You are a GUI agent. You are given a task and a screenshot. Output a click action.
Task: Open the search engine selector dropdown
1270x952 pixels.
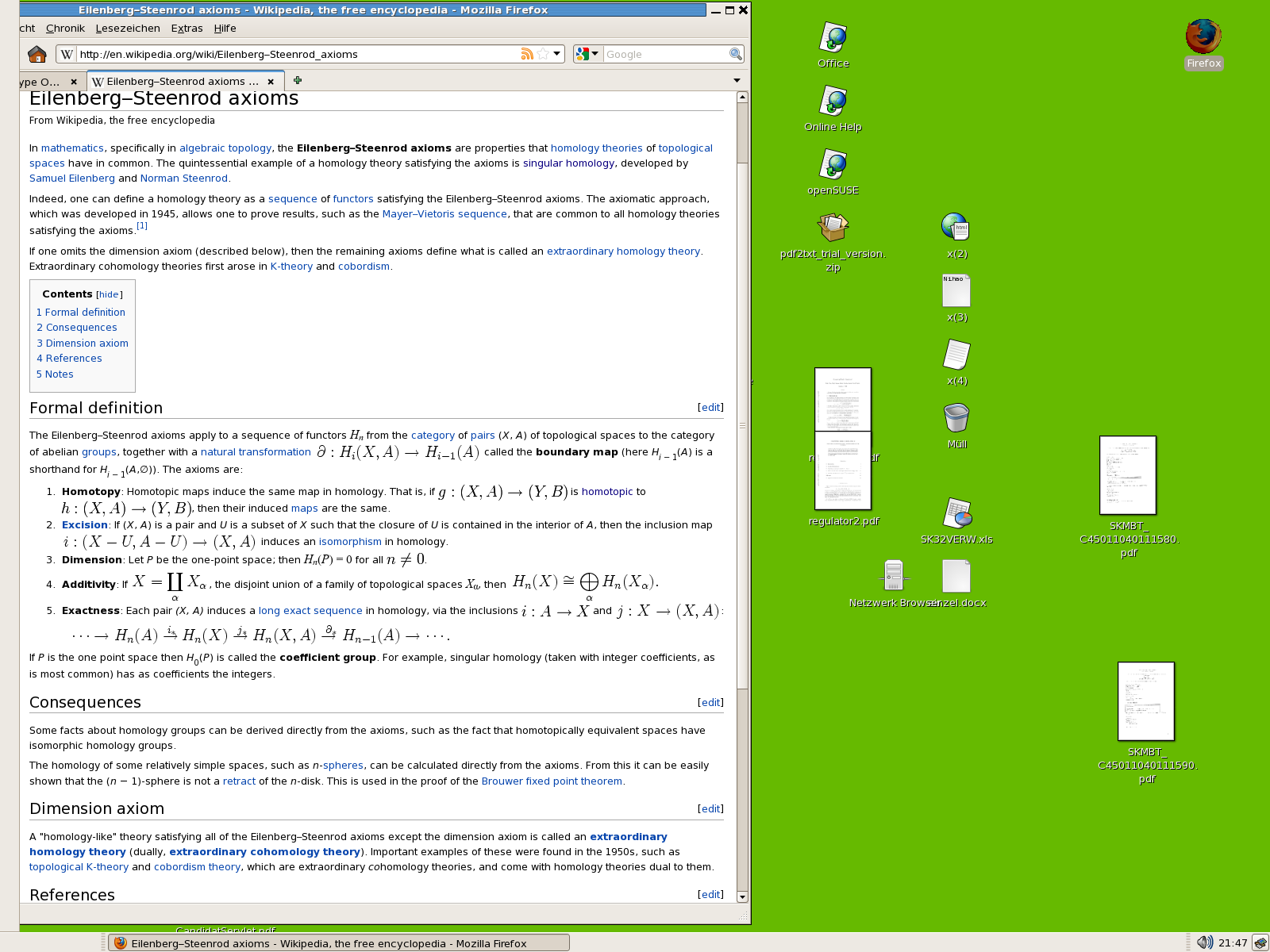[587, 54]
